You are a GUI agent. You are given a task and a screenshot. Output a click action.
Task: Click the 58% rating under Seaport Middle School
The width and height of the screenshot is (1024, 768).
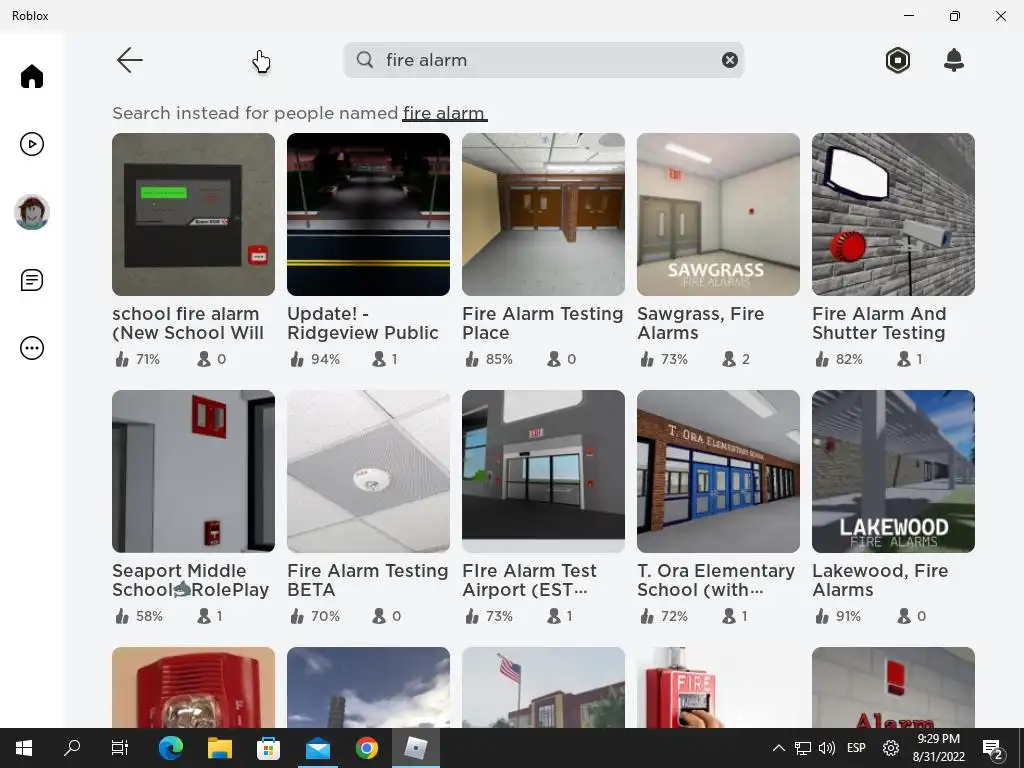tap(149, 616)
